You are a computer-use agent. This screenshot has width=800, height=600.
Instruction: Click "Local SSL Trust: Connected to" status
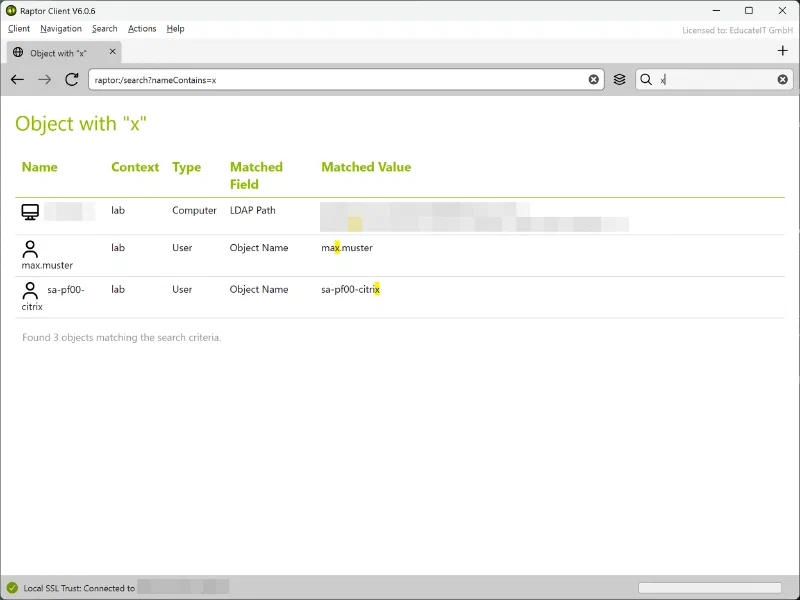[79, 588]
